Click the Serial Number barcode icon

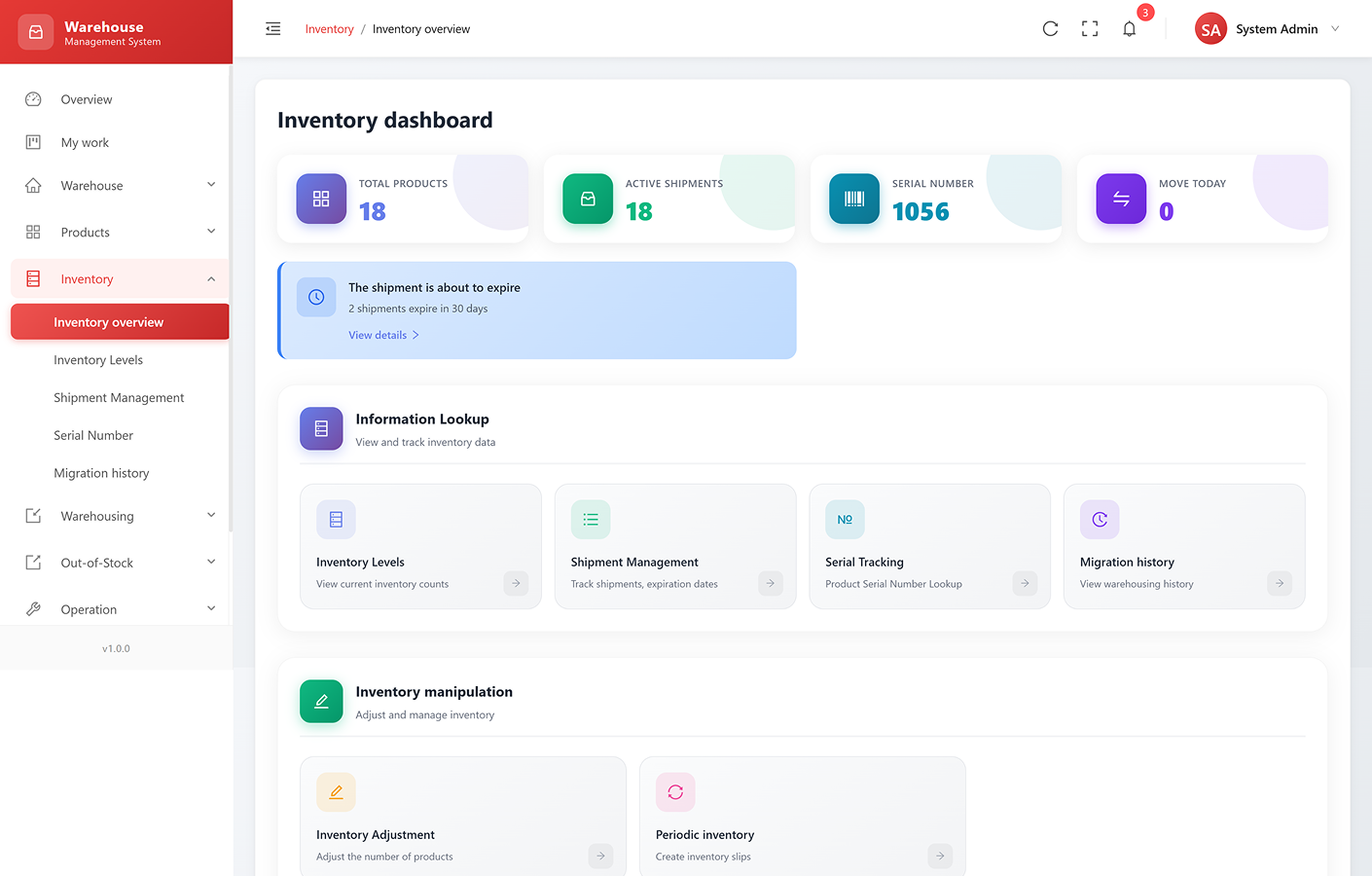point(854,199)
